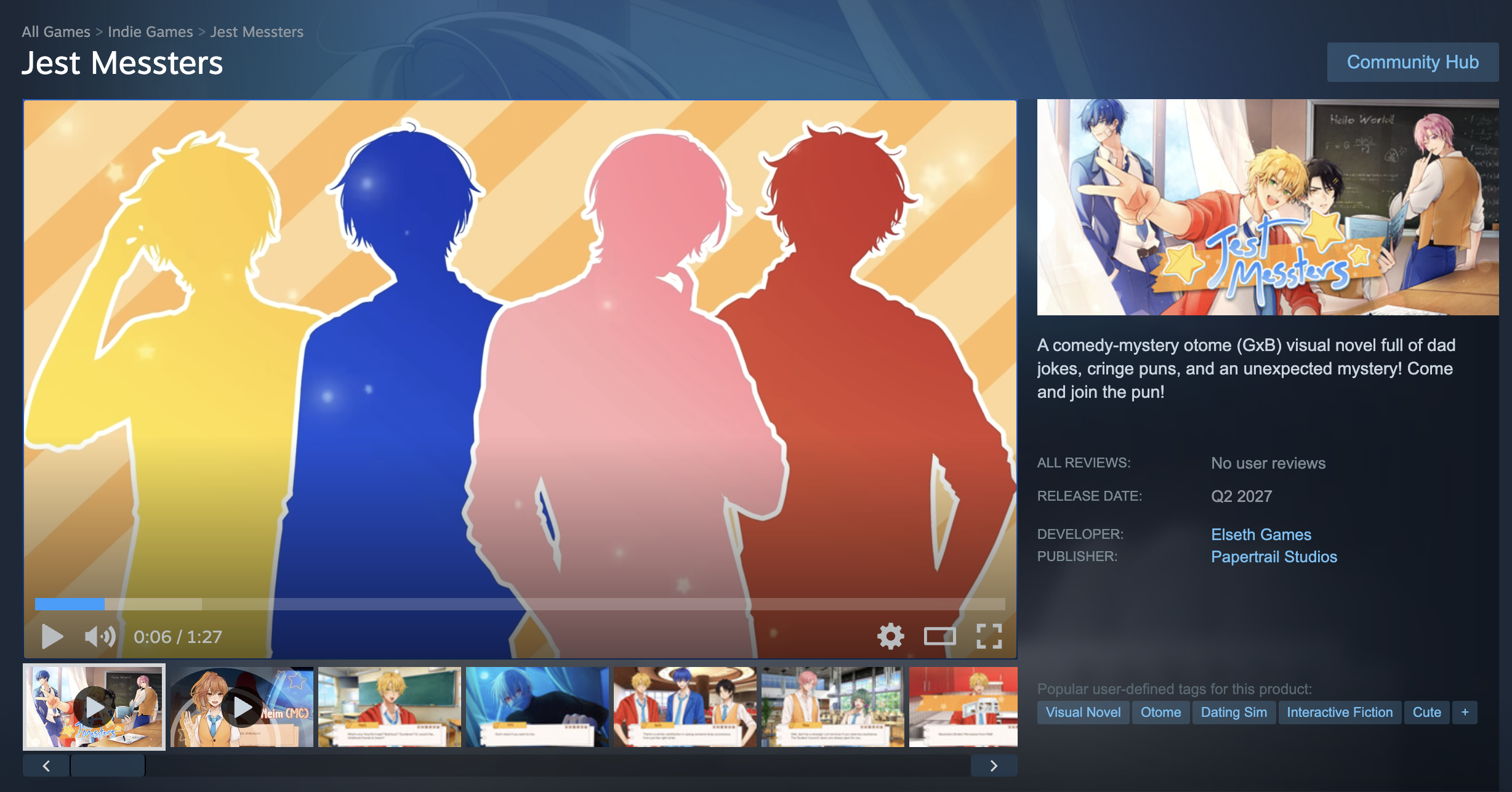Viewport: 1512px width, 792px height.
Task: Enter fullscreen video mode
Action: 989,636
